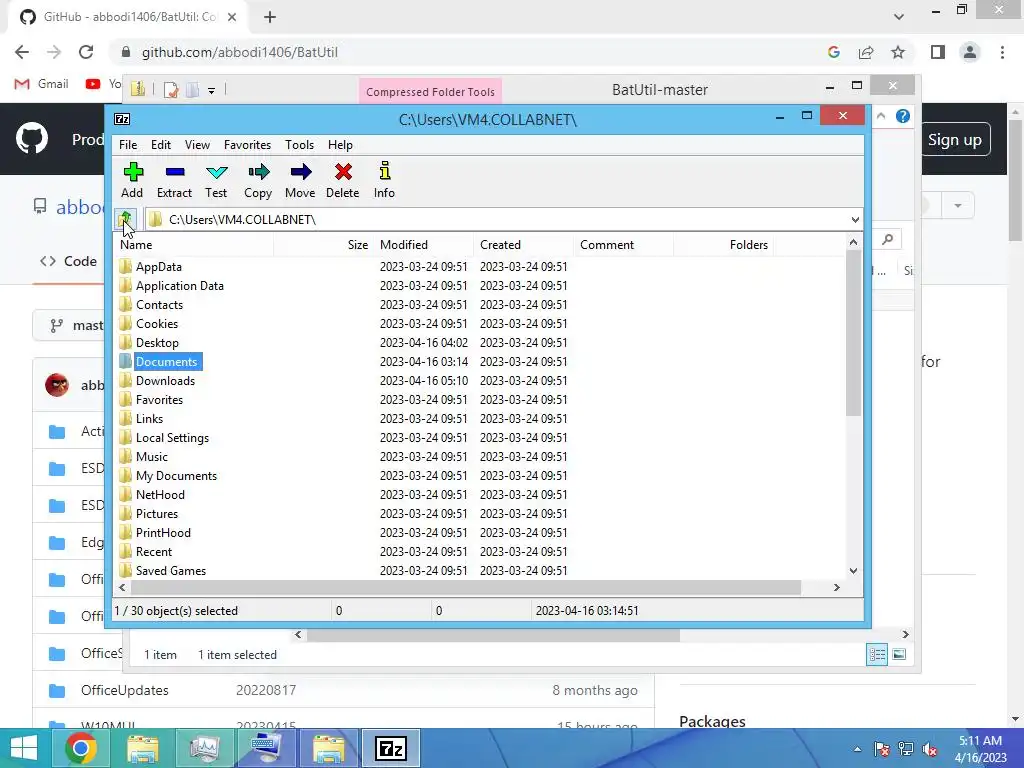Open the Chrome tab search chevron
Screen dimensions: 1024x768
click(899, 16)
